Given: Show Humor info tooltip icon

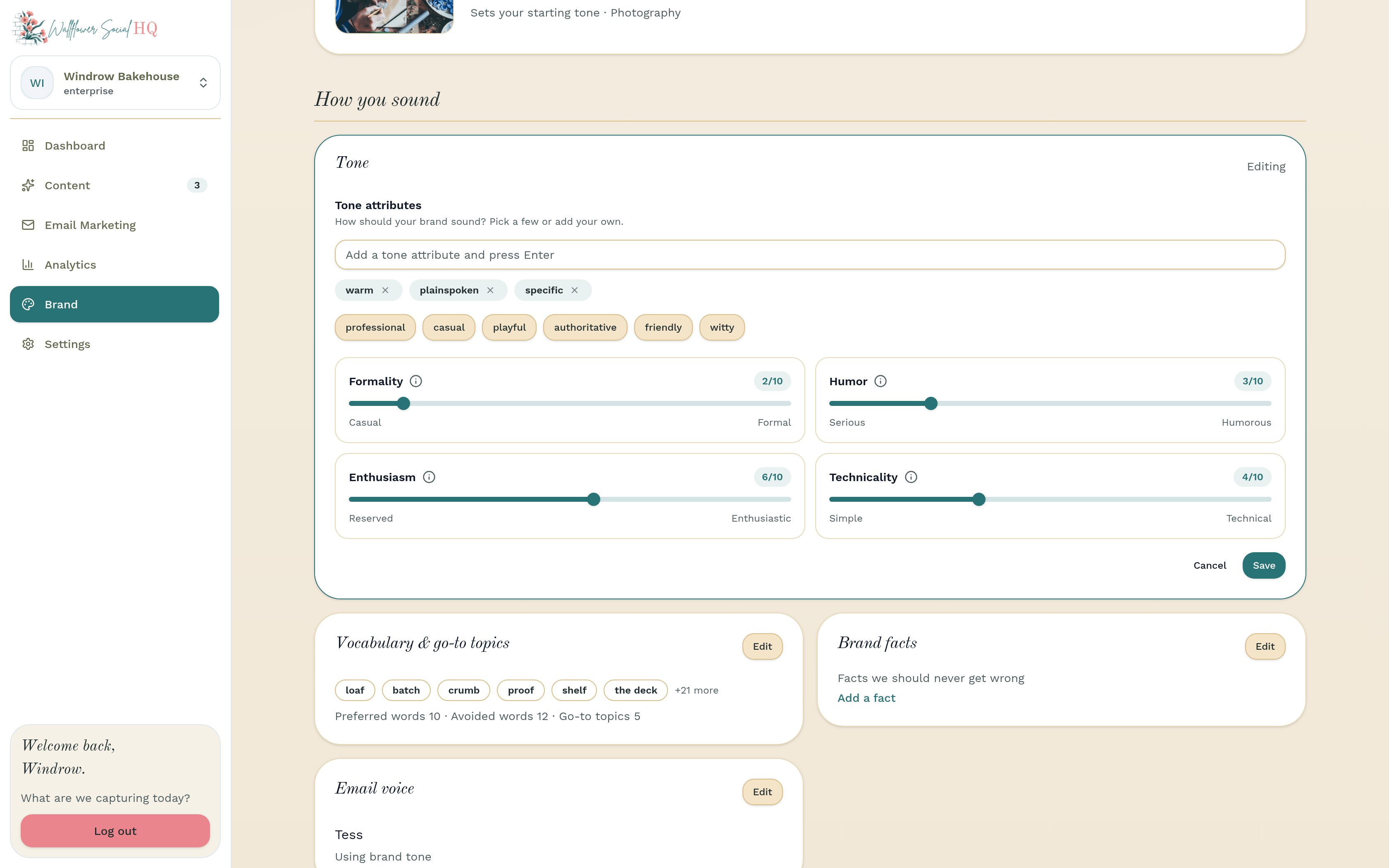Looking at the screenshot, I should click(x=881, y=381).
